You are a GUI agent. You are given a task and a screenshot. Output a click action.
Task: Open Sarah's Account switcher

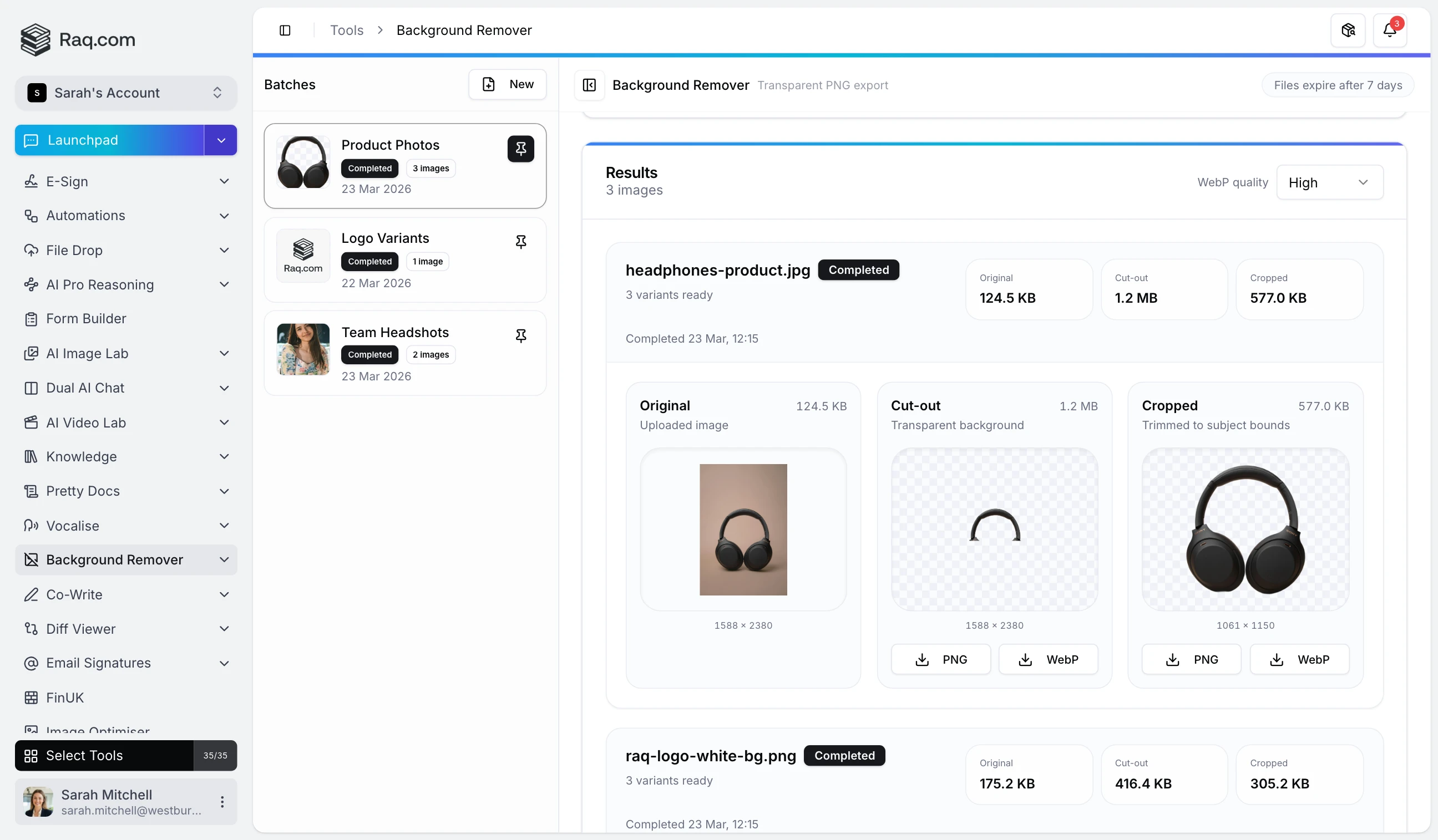(125, 93)
